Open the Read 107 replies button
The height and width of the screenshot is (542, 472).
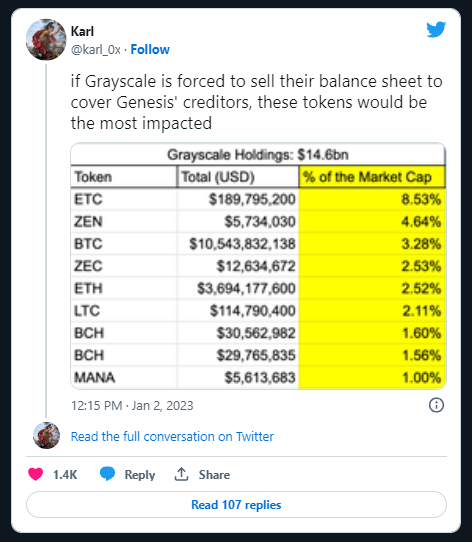tap(236, 505)
